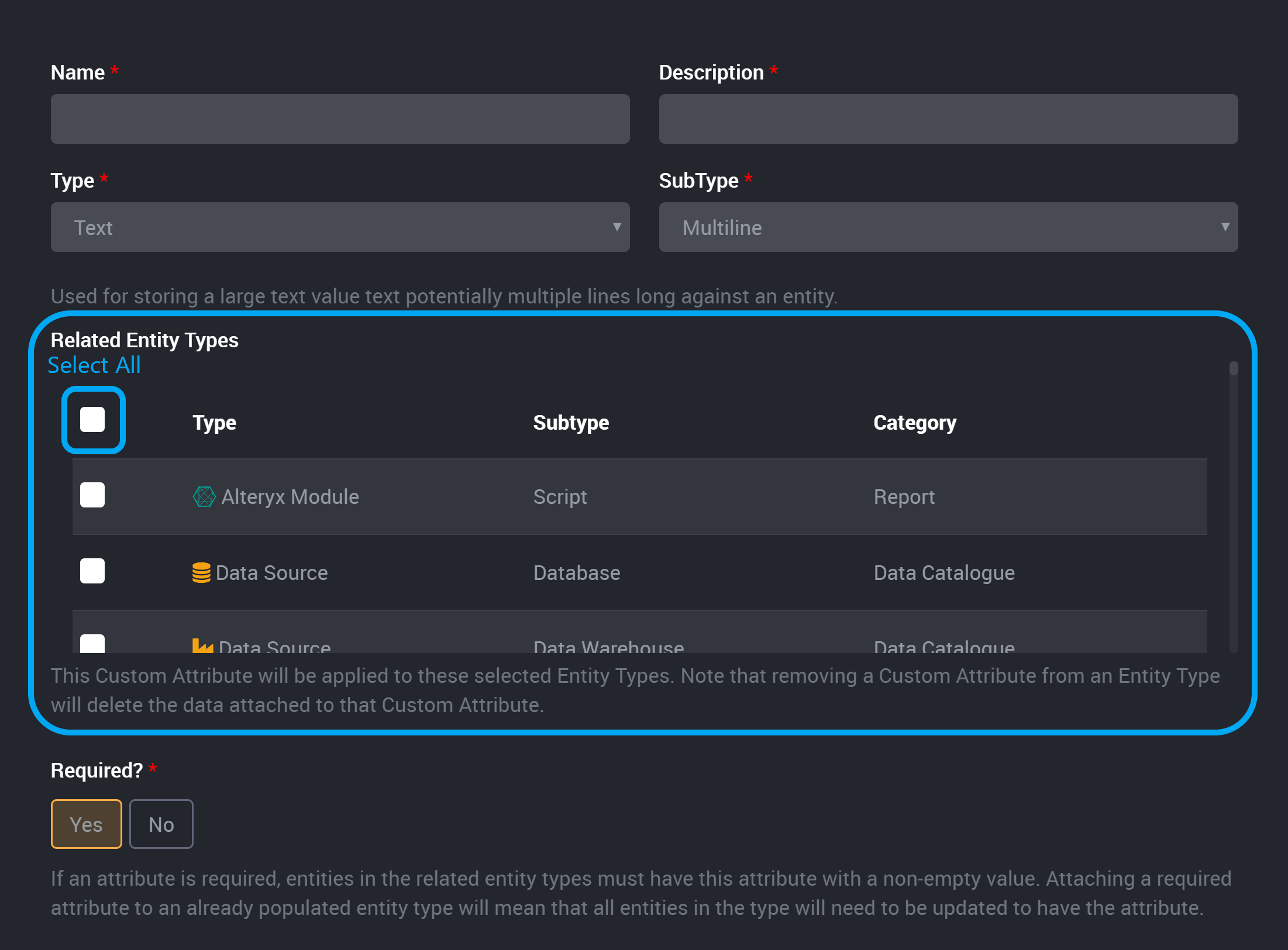Click the Type column header

213,422
